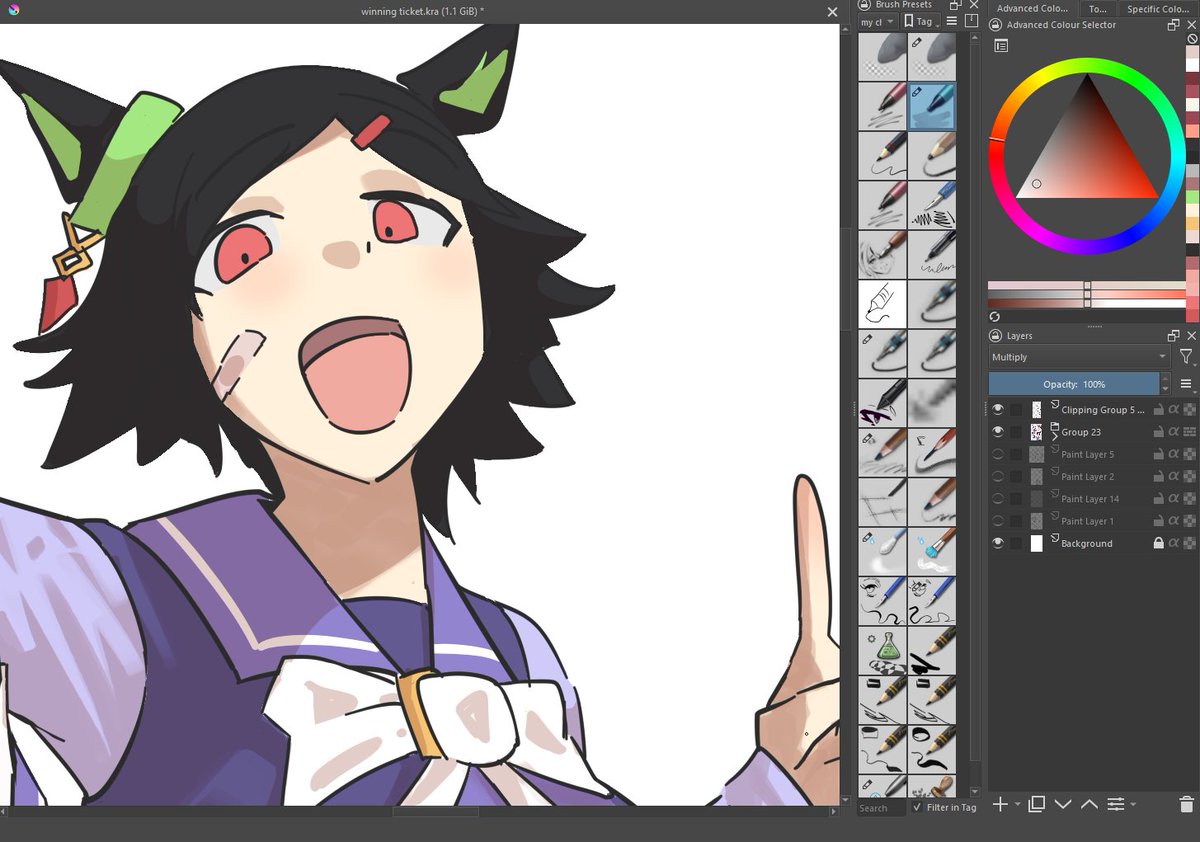Pick green swatch in colour history
The image size is (1200, 842).
click(x=1192, y=197)
